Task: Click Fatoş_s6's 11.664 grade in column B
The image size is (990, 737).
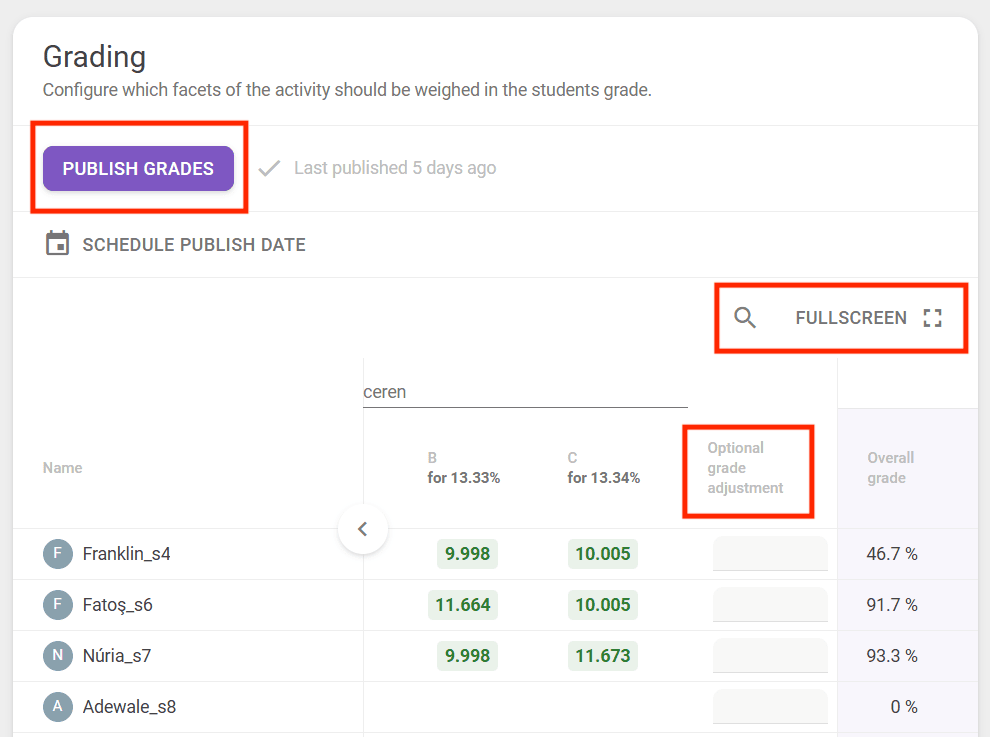Action: pos(461,605)
